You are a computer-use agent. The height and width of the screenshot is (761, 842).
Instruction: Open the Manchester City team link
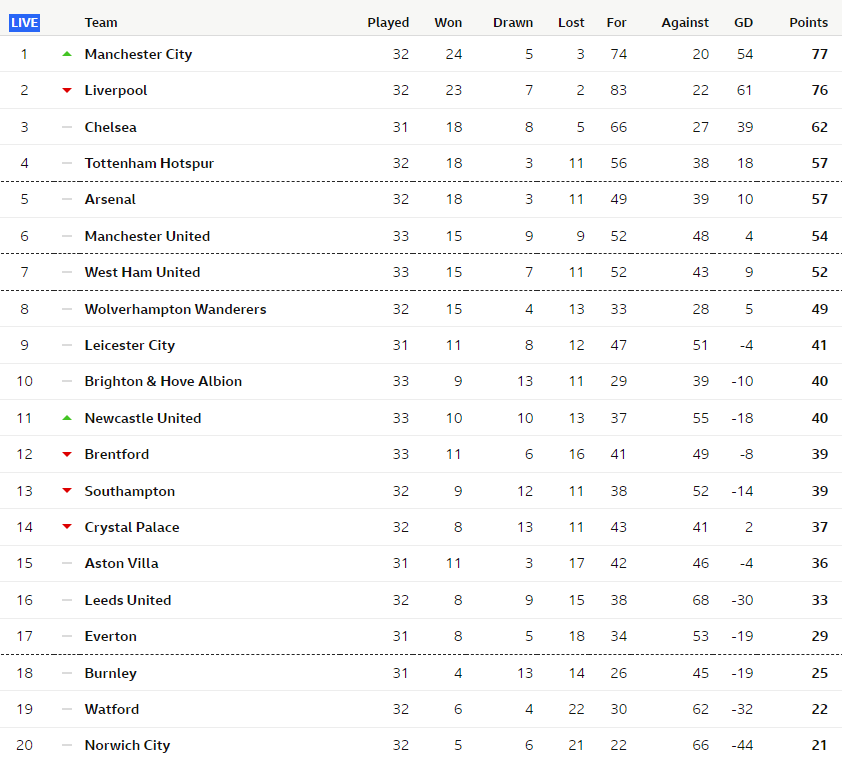pos(138,54)
